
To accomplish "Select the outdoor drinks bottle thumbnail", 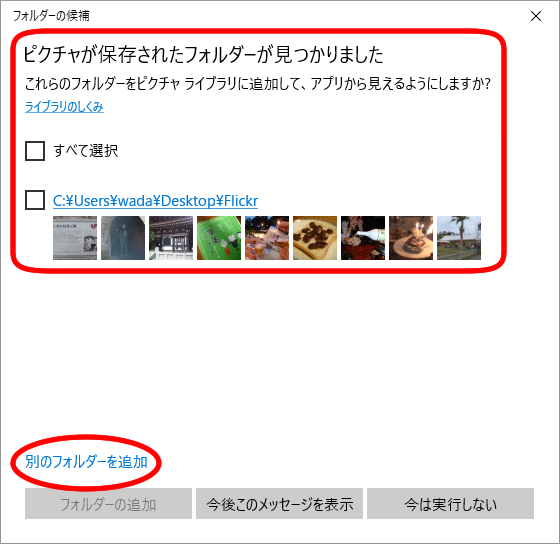I will [267, 238].
